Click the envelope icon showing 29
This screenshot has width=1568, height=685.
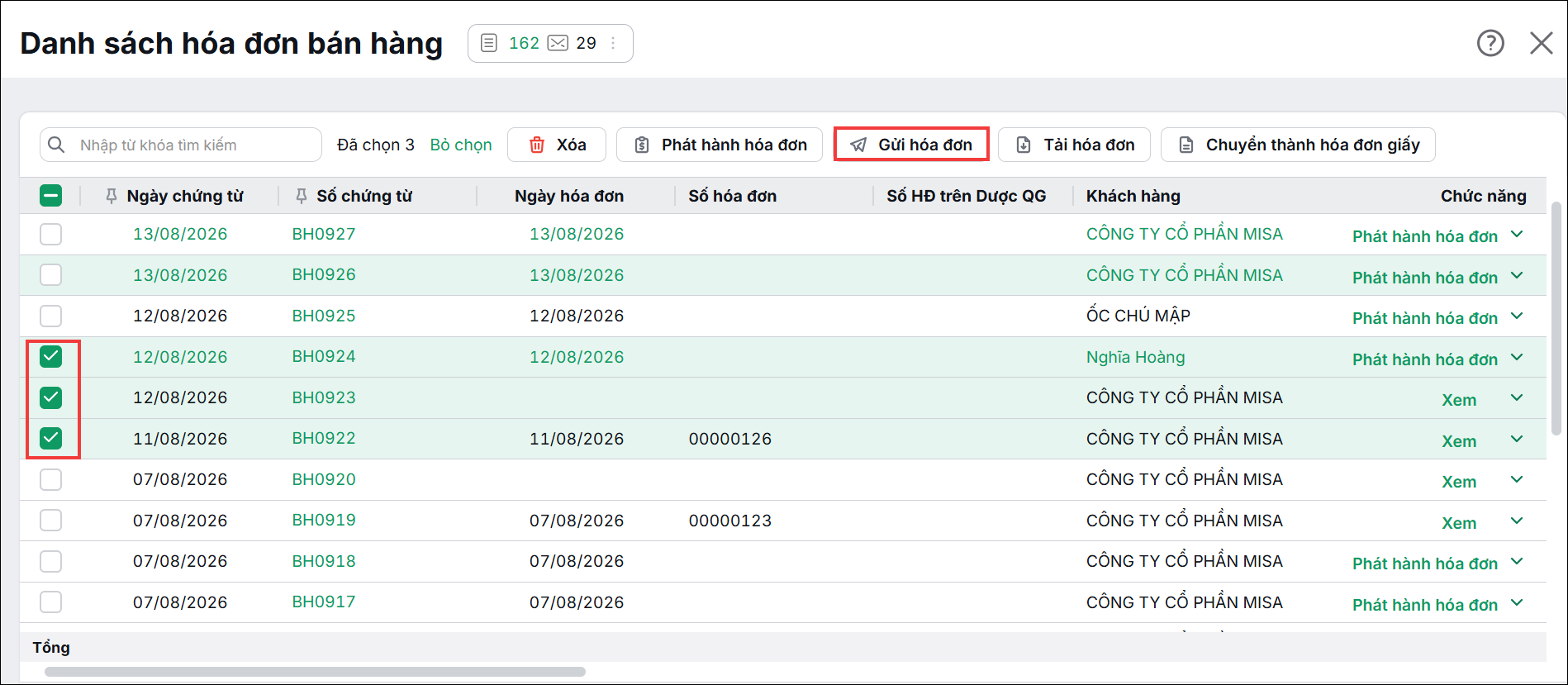(558, 43)
